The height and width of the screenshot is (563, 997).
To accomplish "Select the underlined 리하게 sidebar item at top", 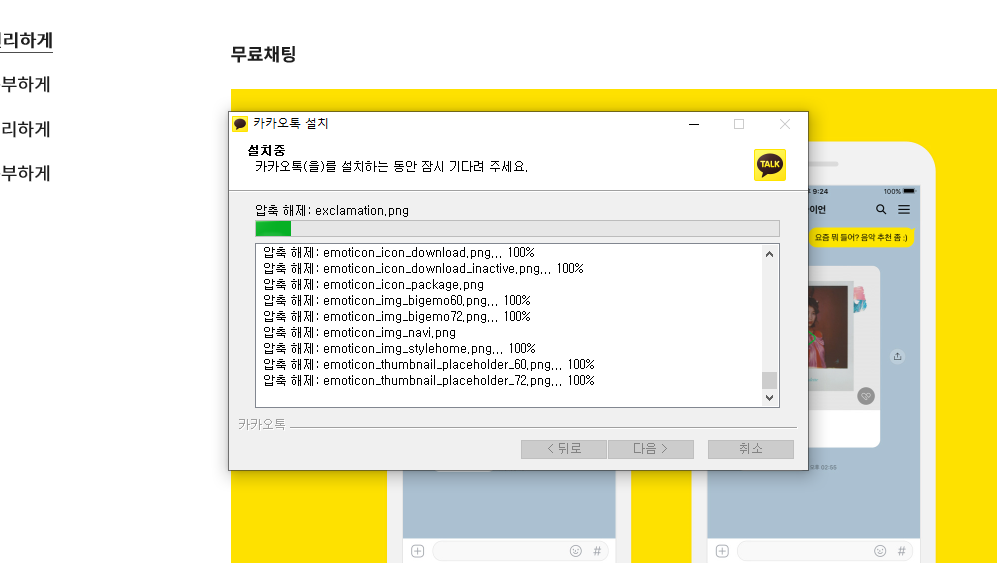I will 26,40.
